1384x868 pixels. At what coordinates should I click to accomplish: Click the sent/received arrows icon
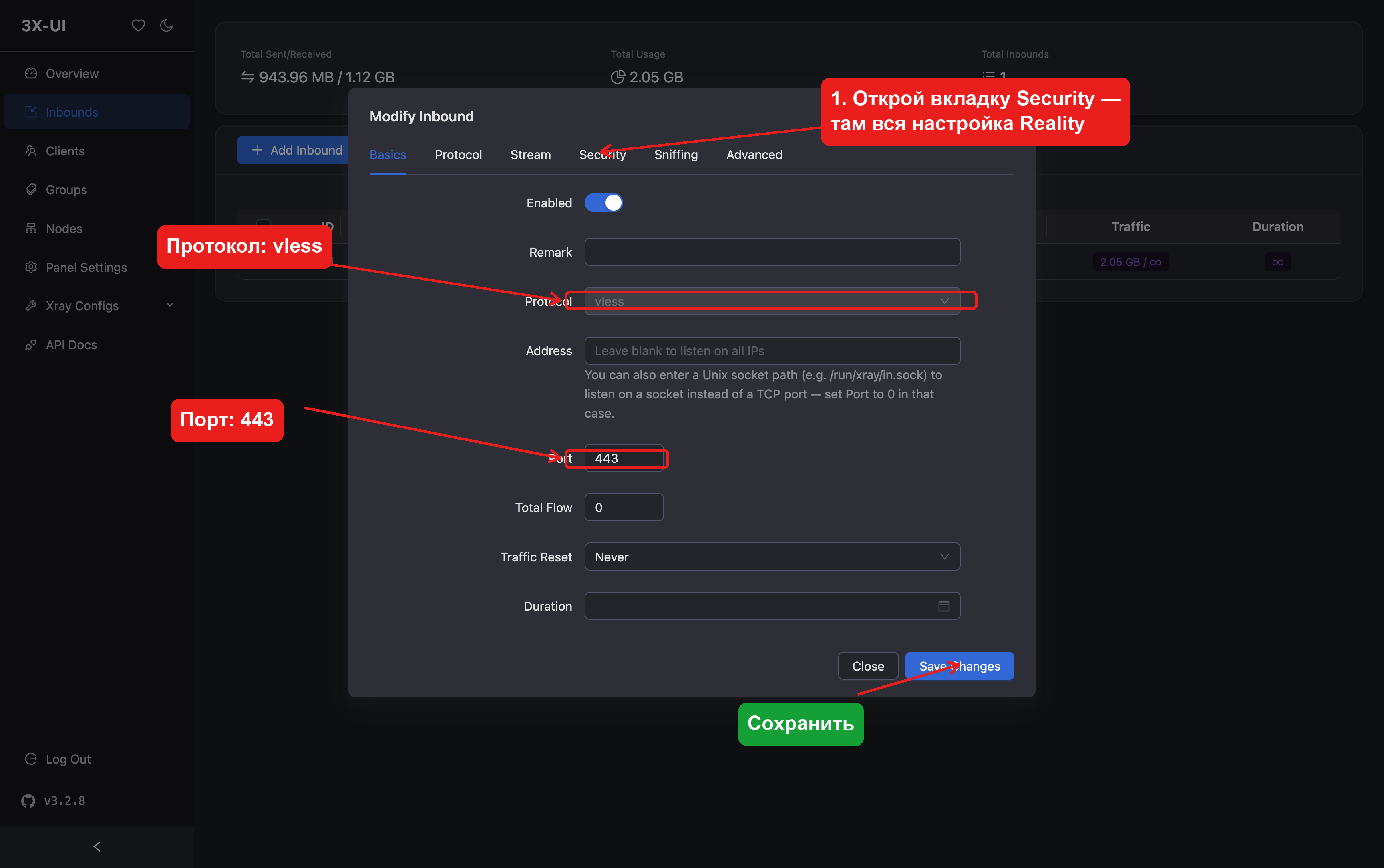pos(247,77)
